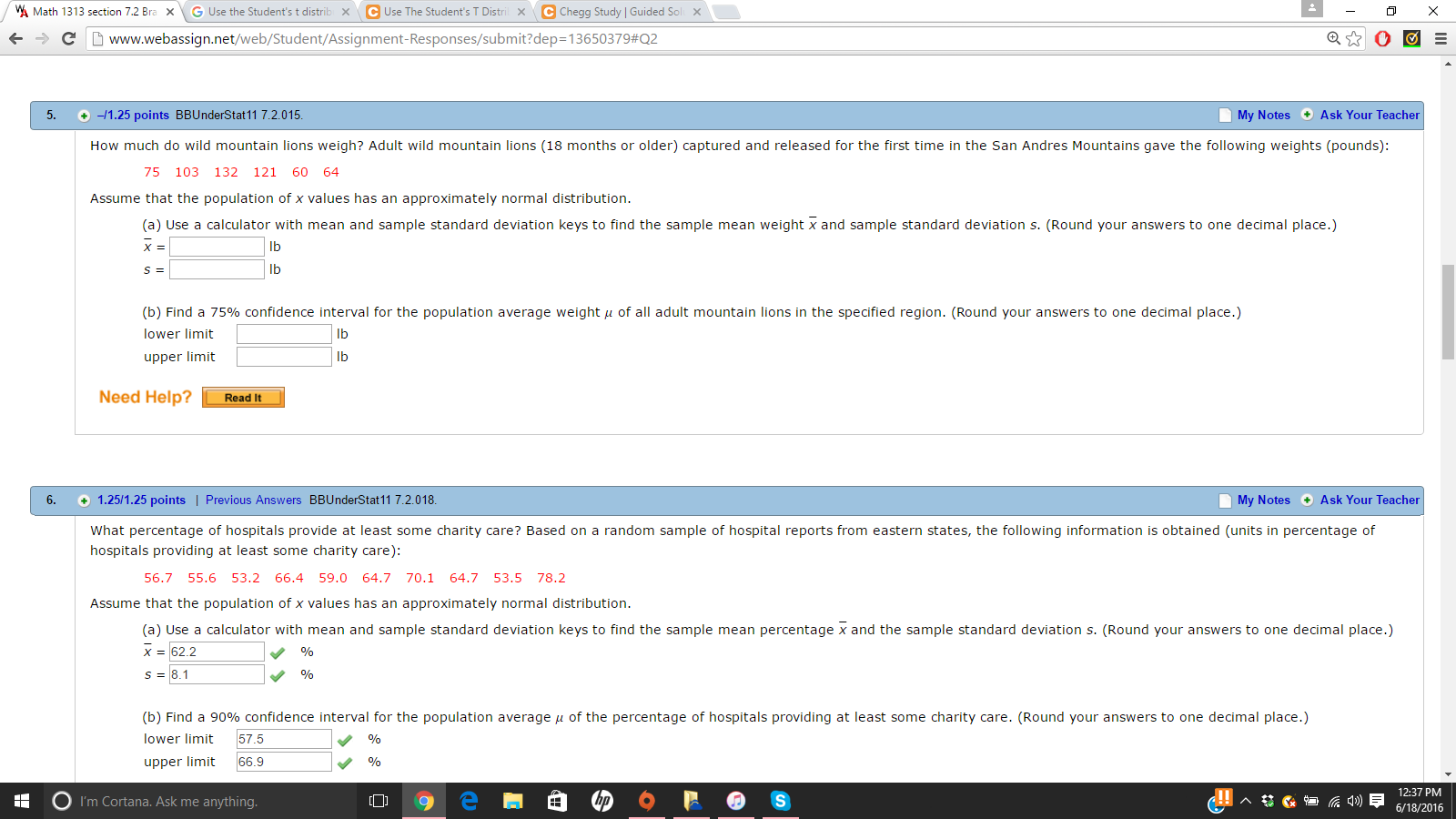Screen dimensions: 1456x819
Task: Click the AdBlock stop-hand extension icon
Action: [1382, 39]
